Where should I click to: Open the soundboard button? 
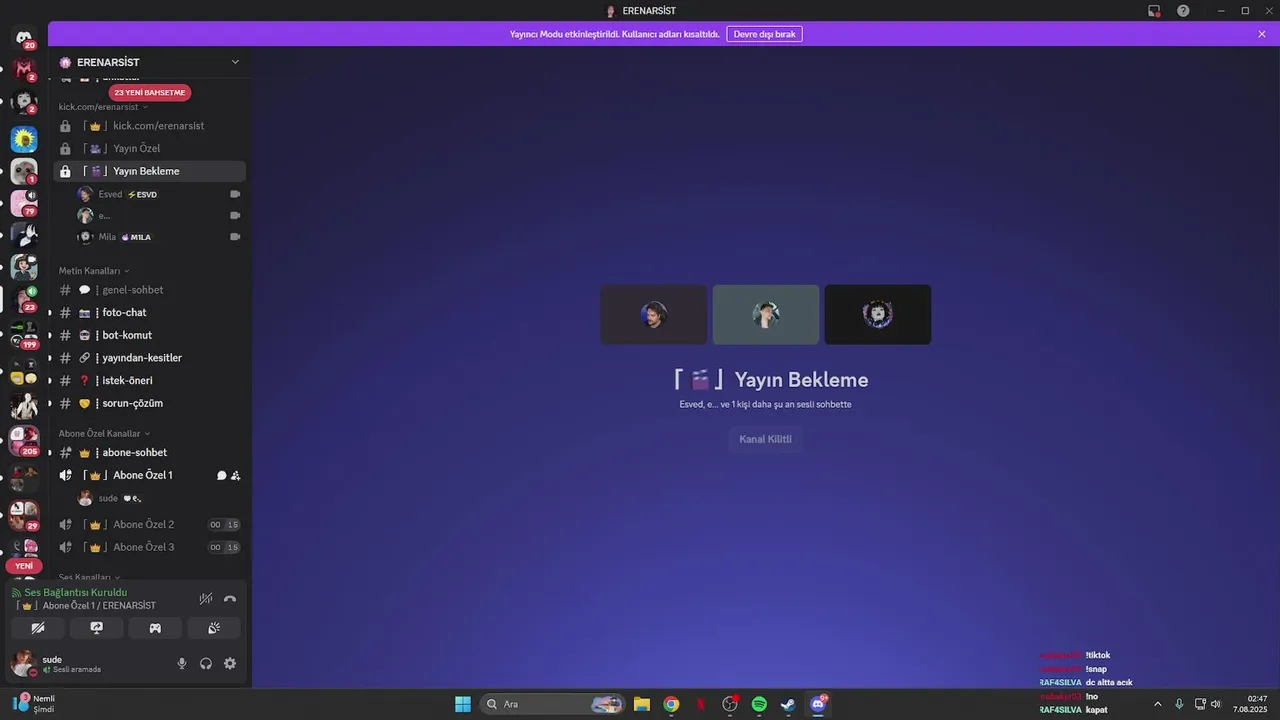(x=214, y=628)
